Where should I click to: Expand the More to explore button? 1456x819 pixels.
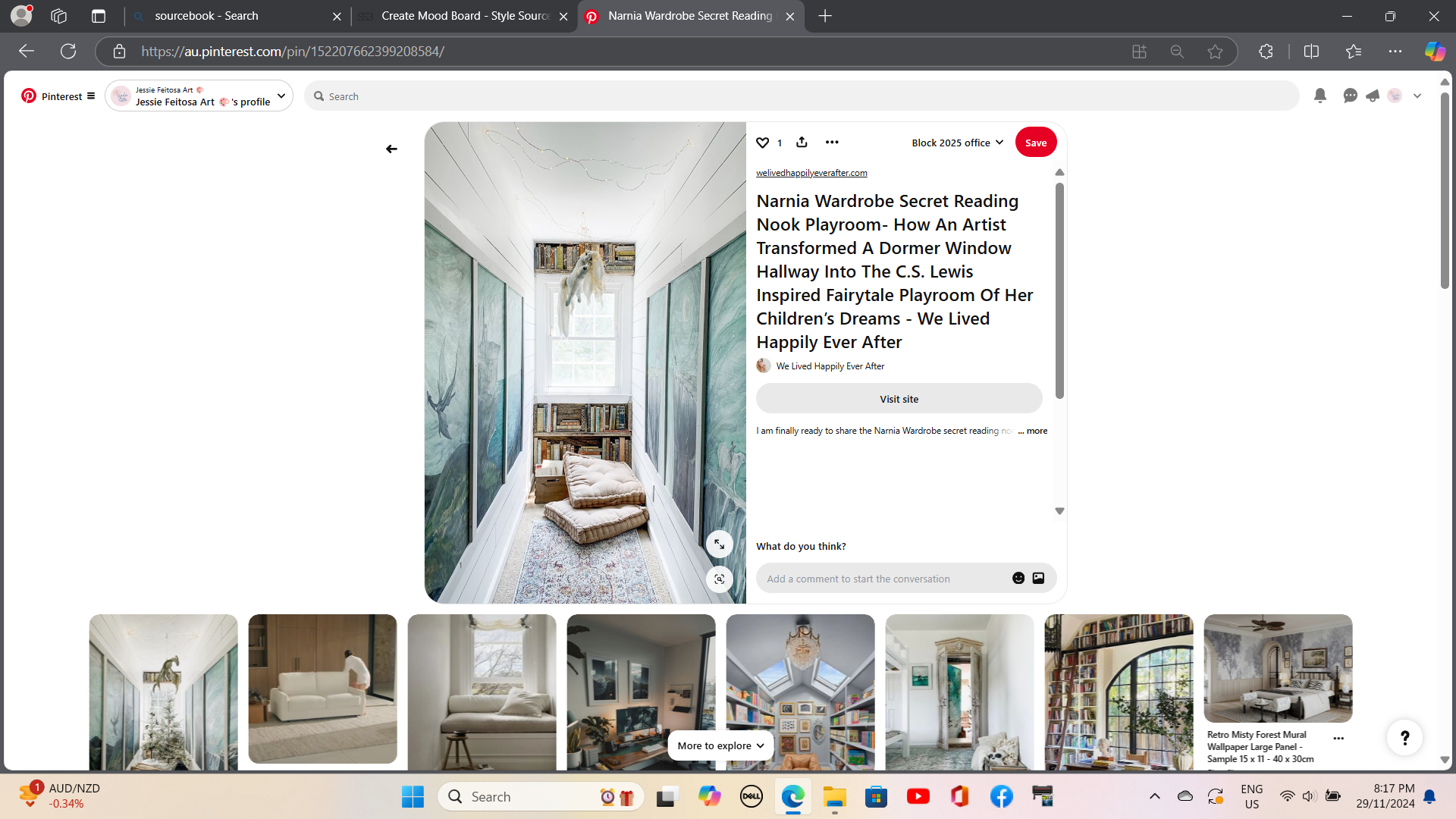pos(720,745)
